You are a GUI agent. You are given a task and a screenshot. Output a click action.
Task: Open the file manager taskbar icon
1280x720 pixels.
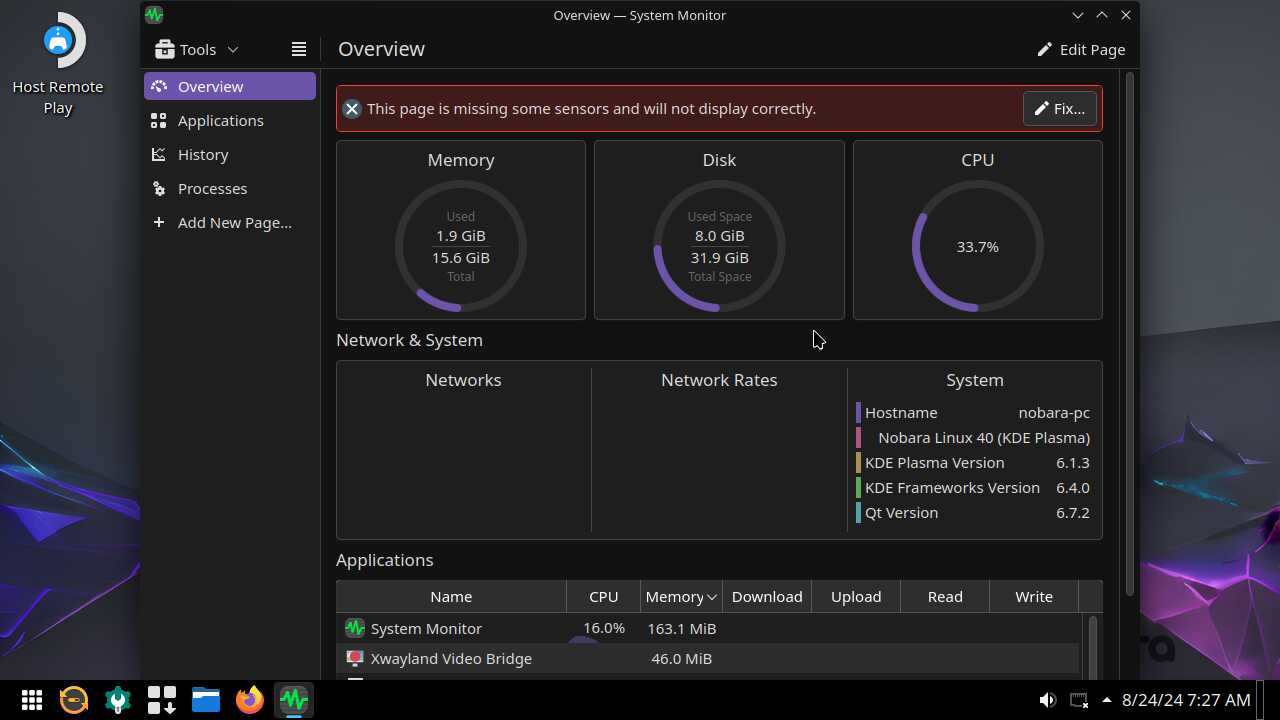[206, 700]
